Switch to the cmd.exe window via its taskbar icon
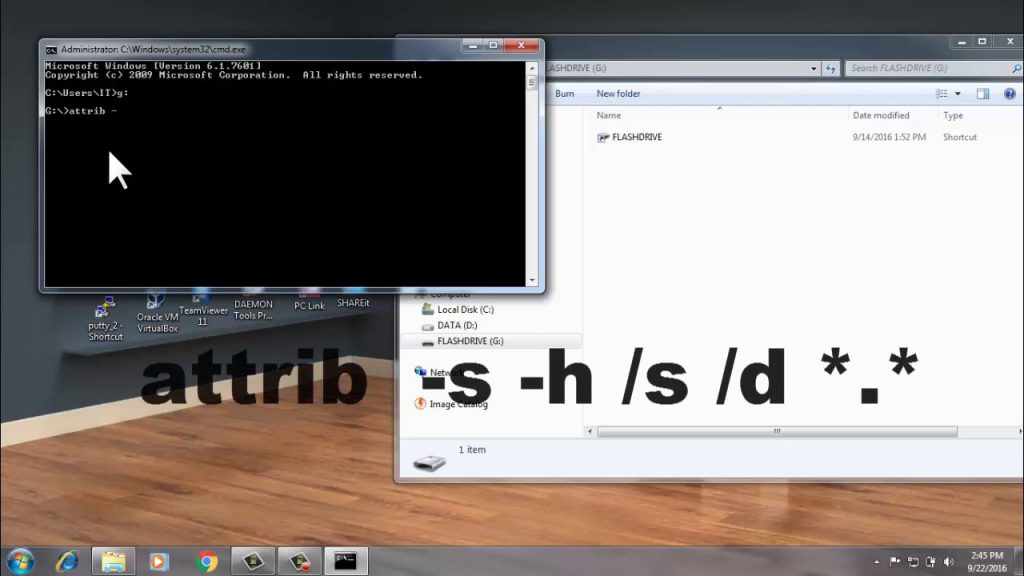The image size is (1024, 576). point(347,560)
